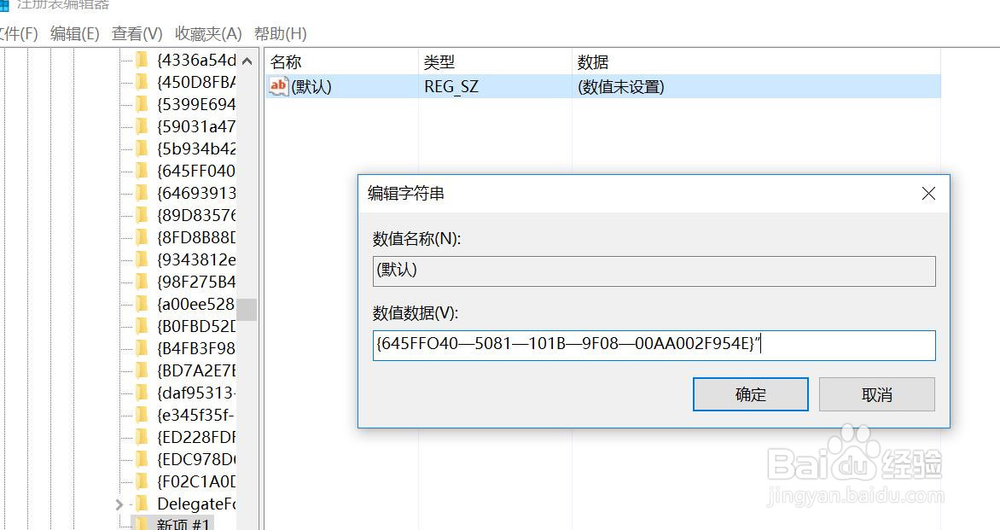Click the REG_SZ type cell

click(451, 87)
